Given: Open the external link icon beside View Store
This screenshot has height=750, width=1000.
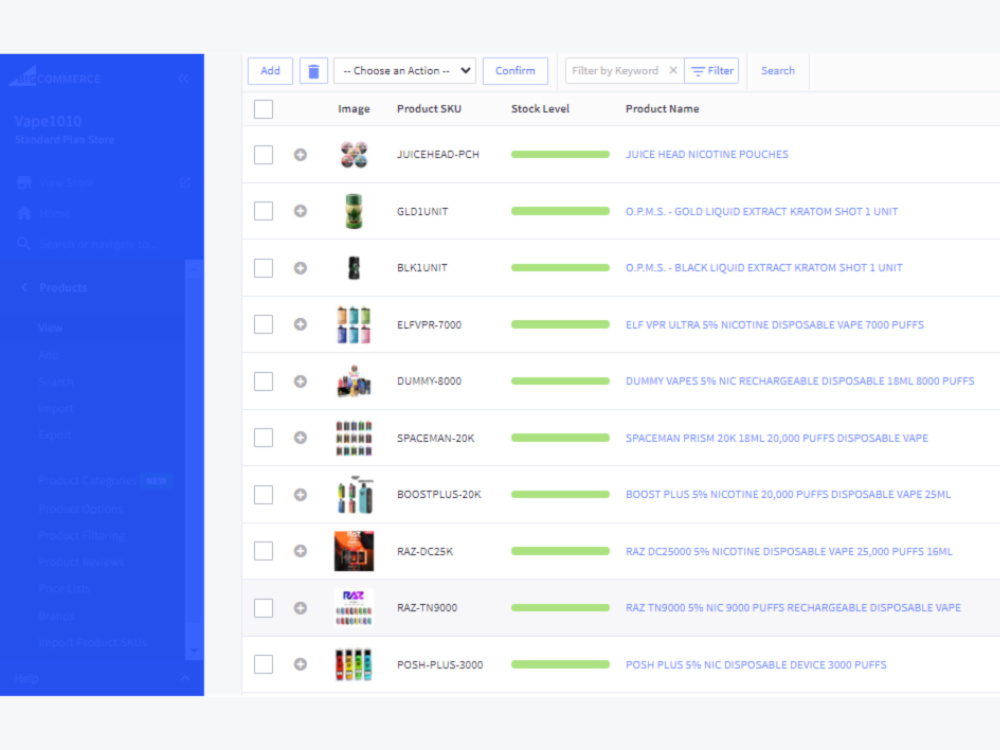Looking at the screenshot, I should [x=185, y=182].
